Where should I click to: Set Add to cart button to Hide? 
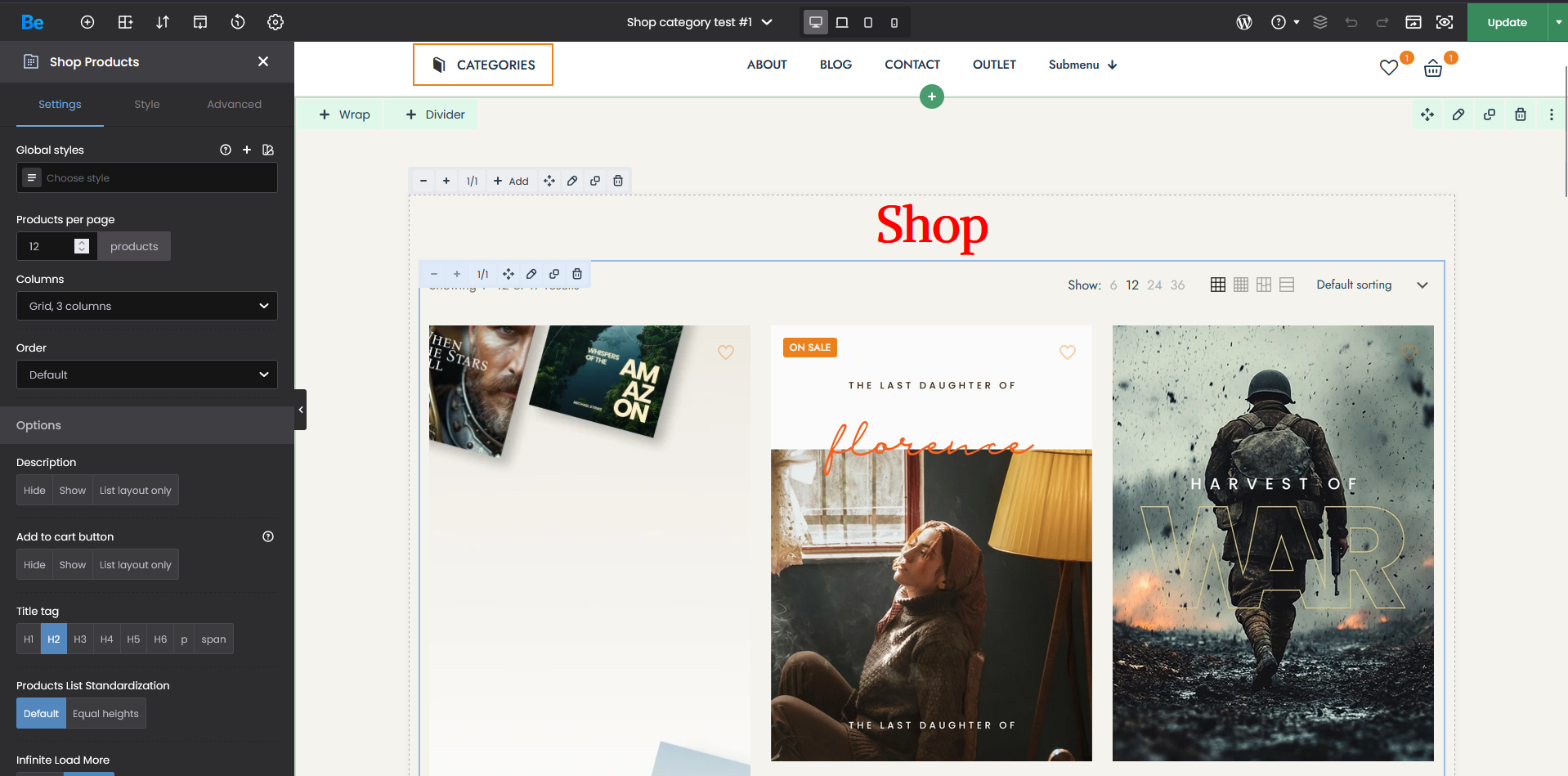point(34,565)
